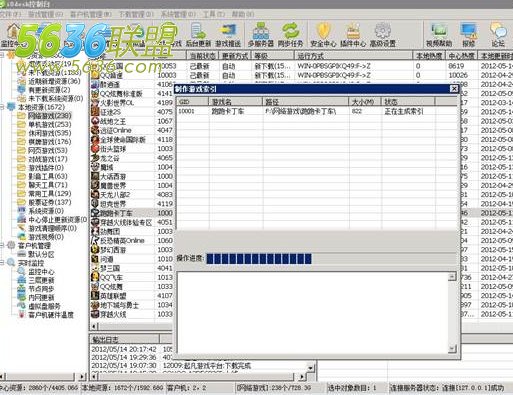Open the 插件中心 toolbar icon

click(x=353, y=35)
